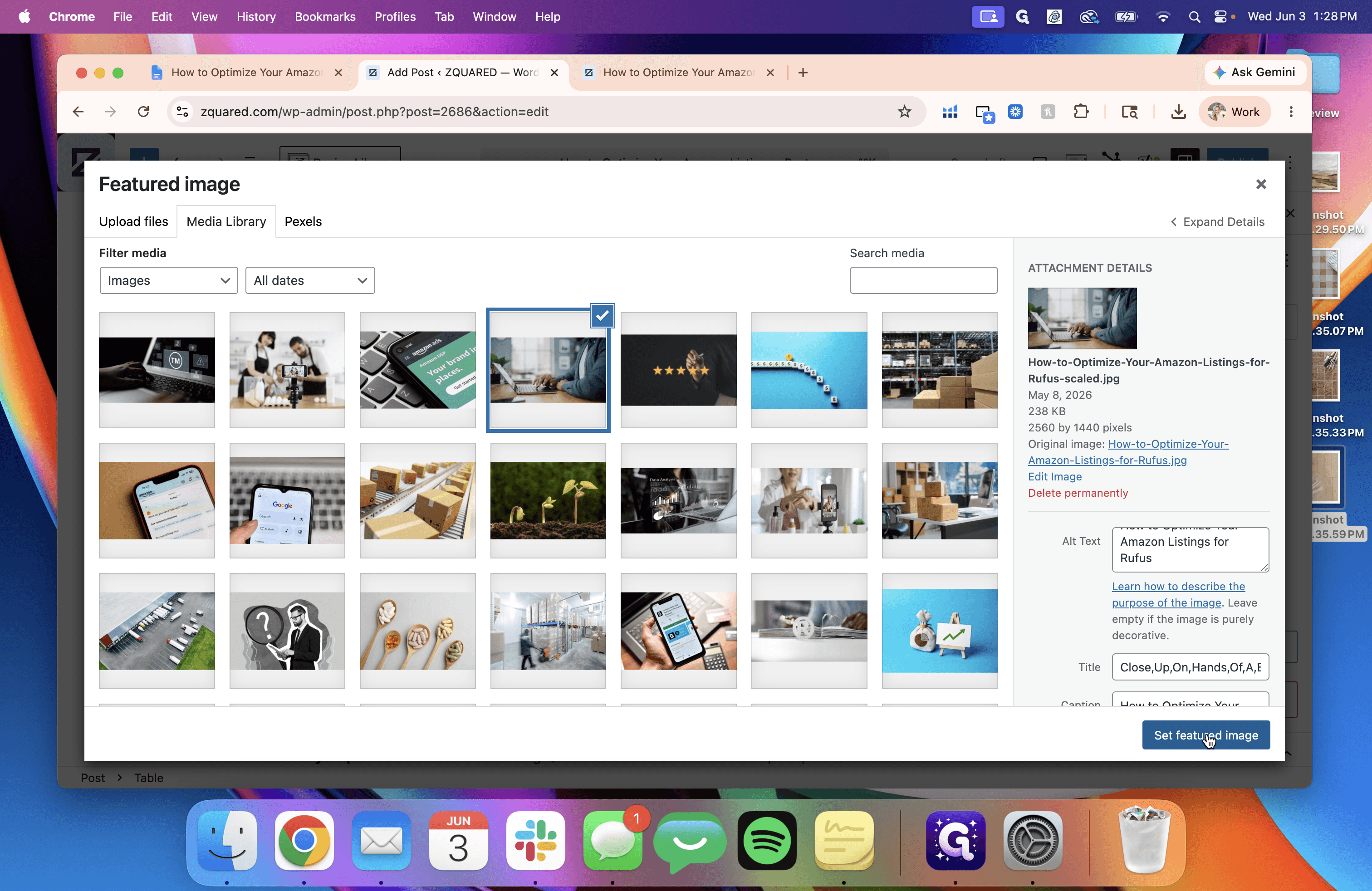1372x891 pixels.
Task: Open site information icon in address bar
Action: [183, 112]
